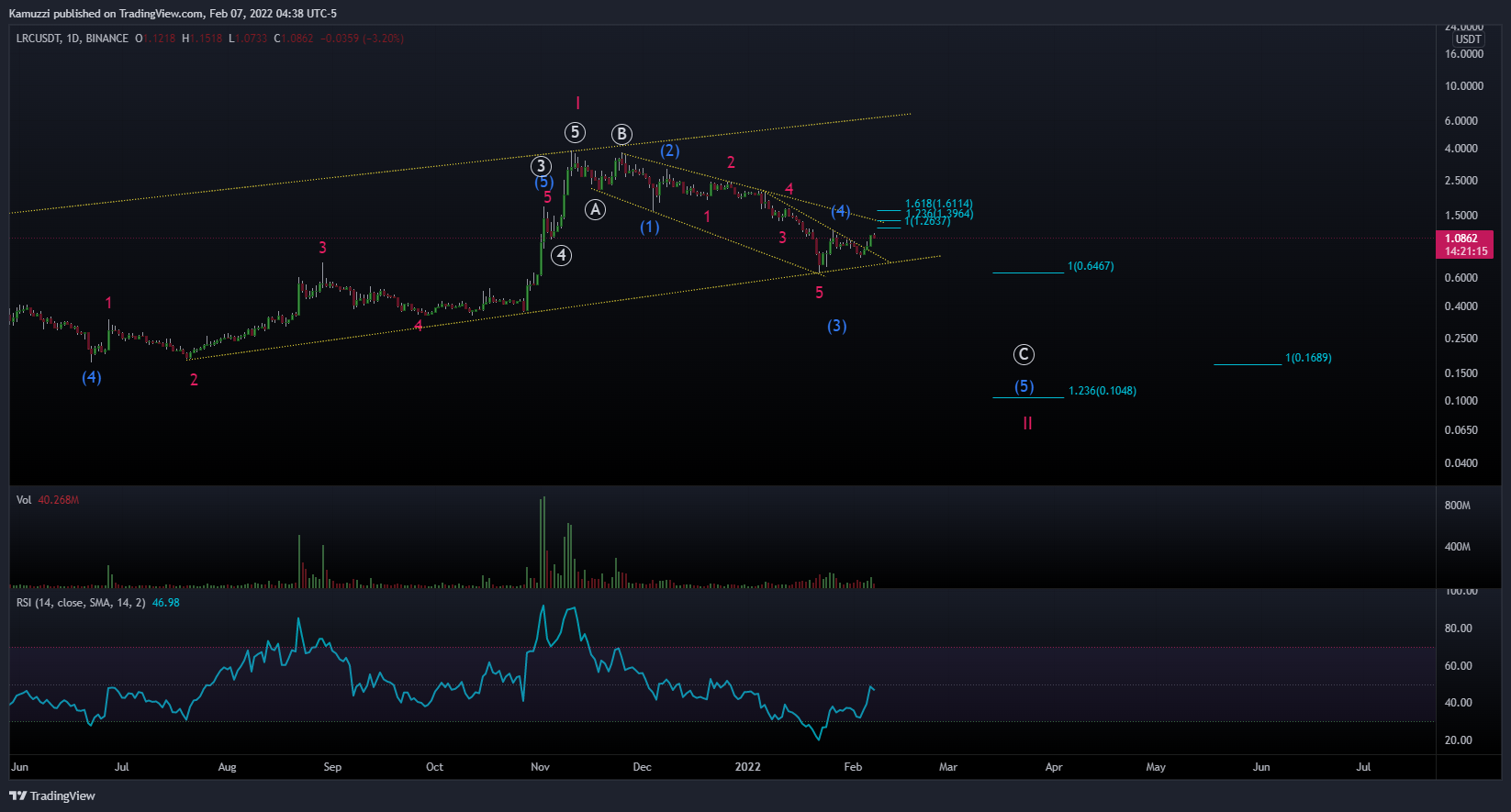Click the Oct label on the time axis

click(434, 767)
